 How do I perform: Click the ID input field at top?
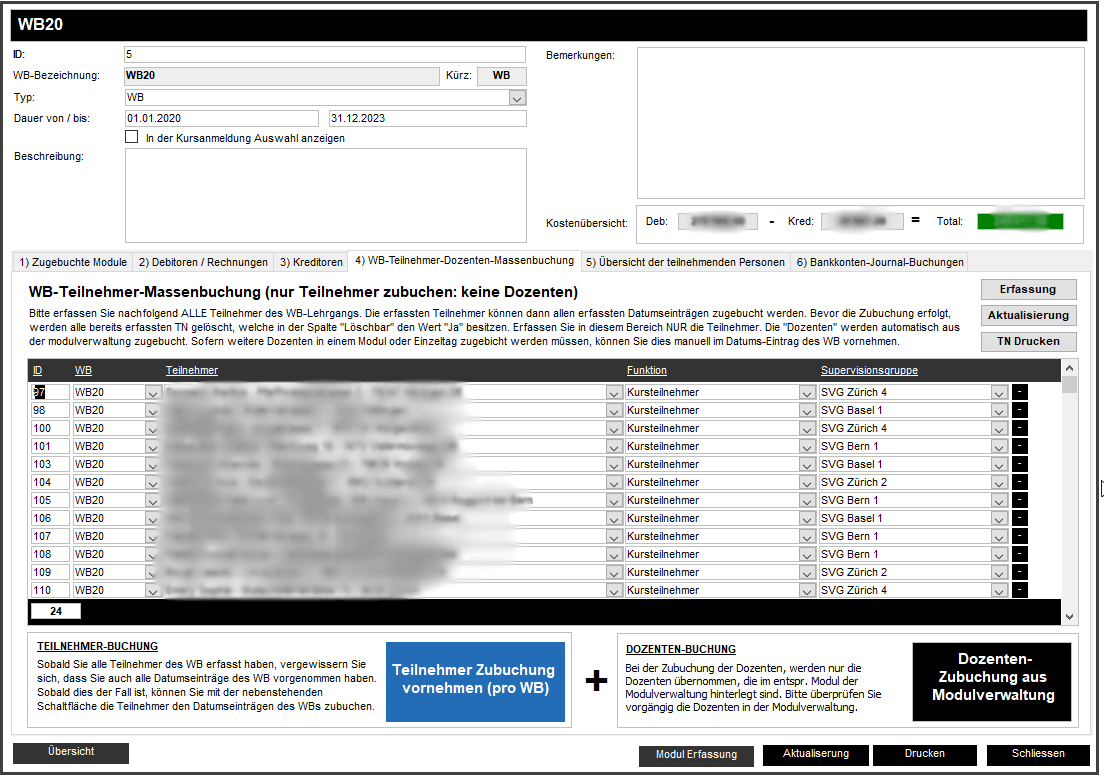coord(324,54)
